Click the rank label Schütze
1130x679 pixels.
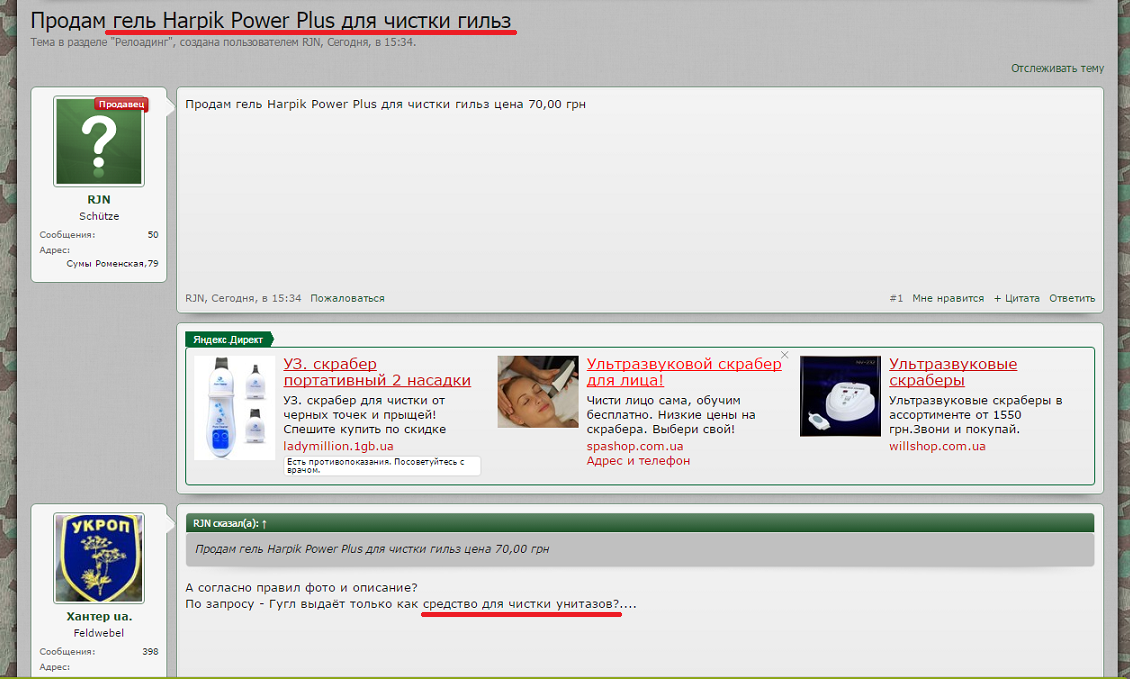pos(99,216)
